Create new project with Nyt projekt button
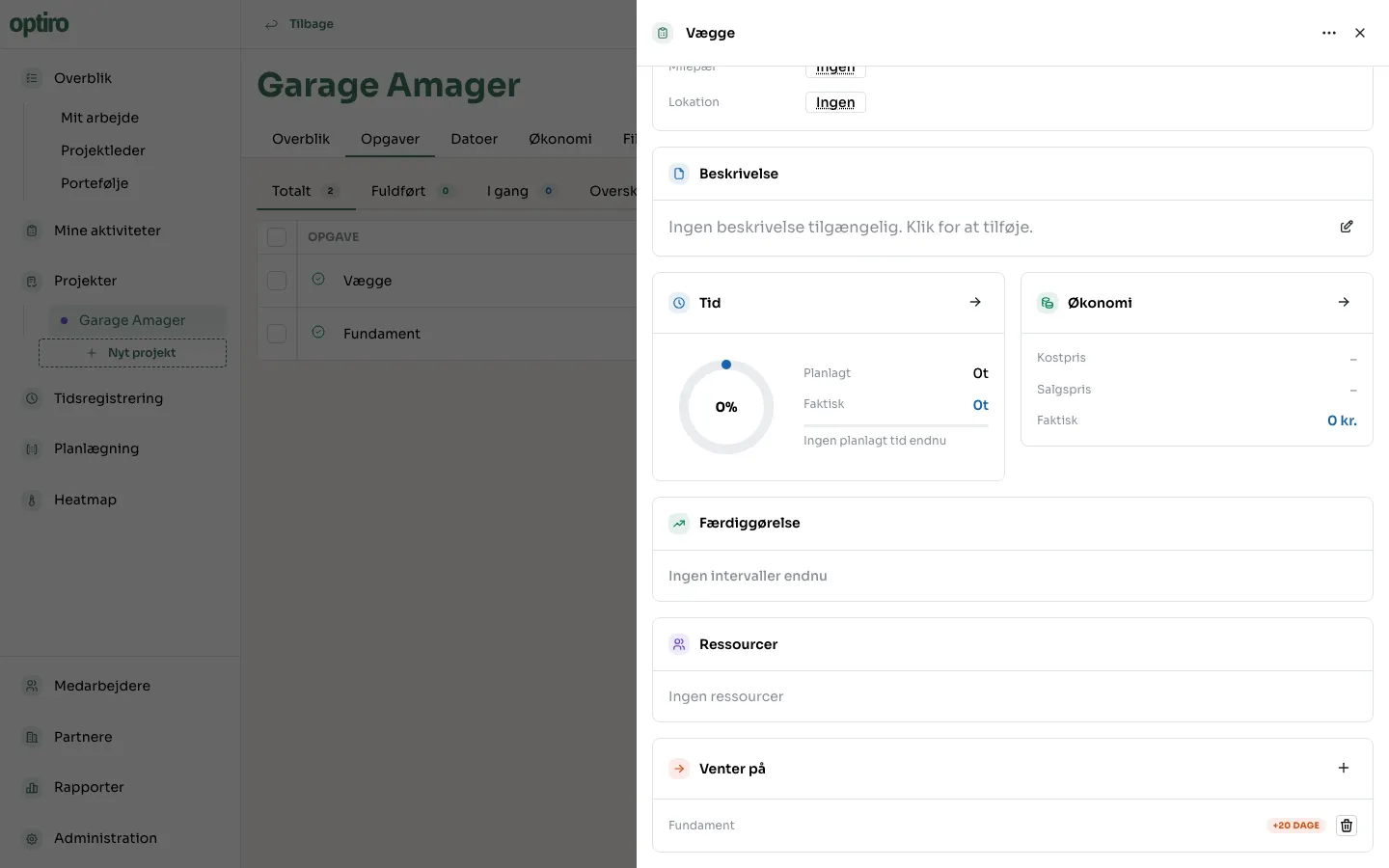 coord(132,353)
